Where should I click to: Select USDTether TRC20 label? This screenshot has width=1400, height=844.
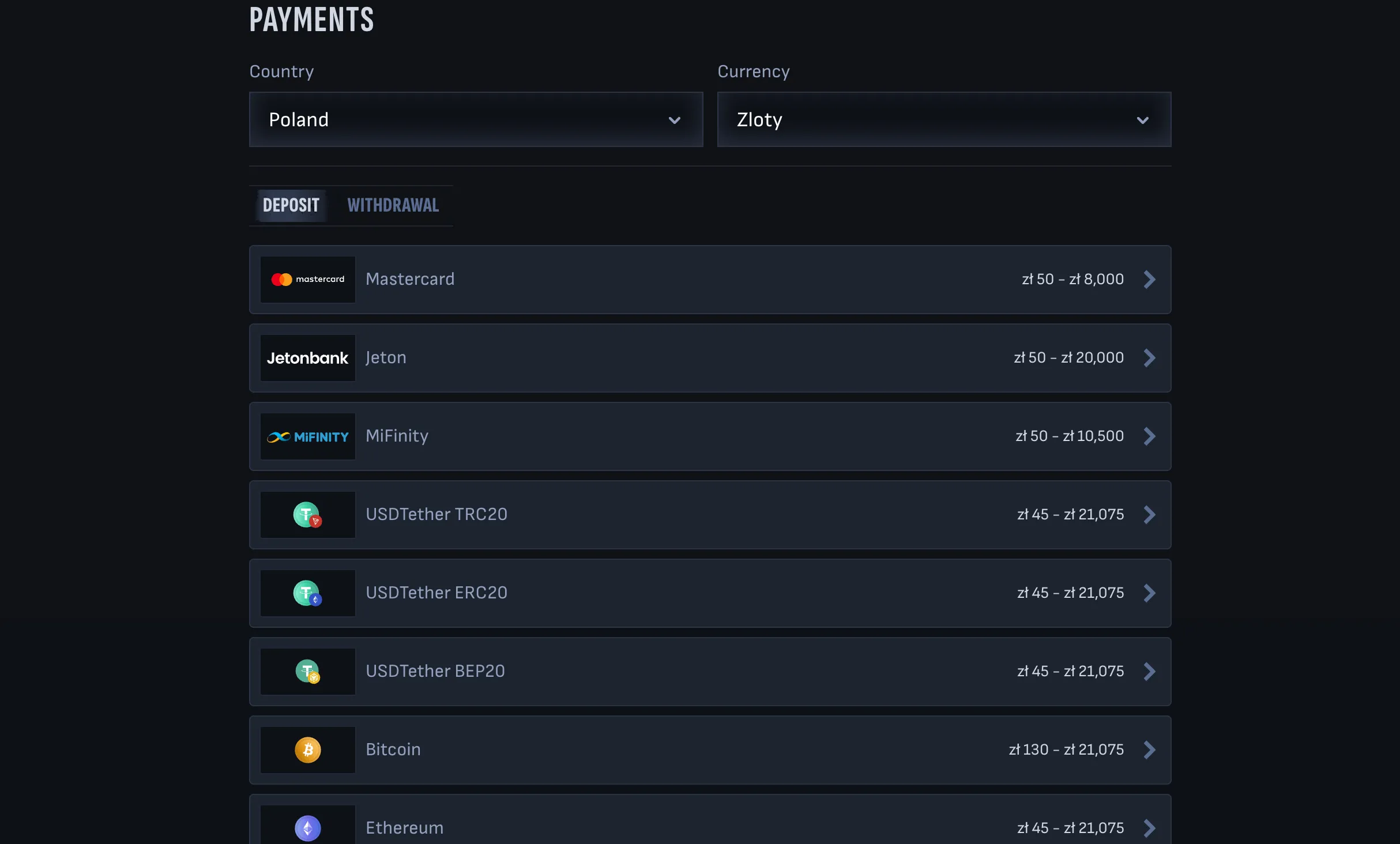click(x=436, y=514)
